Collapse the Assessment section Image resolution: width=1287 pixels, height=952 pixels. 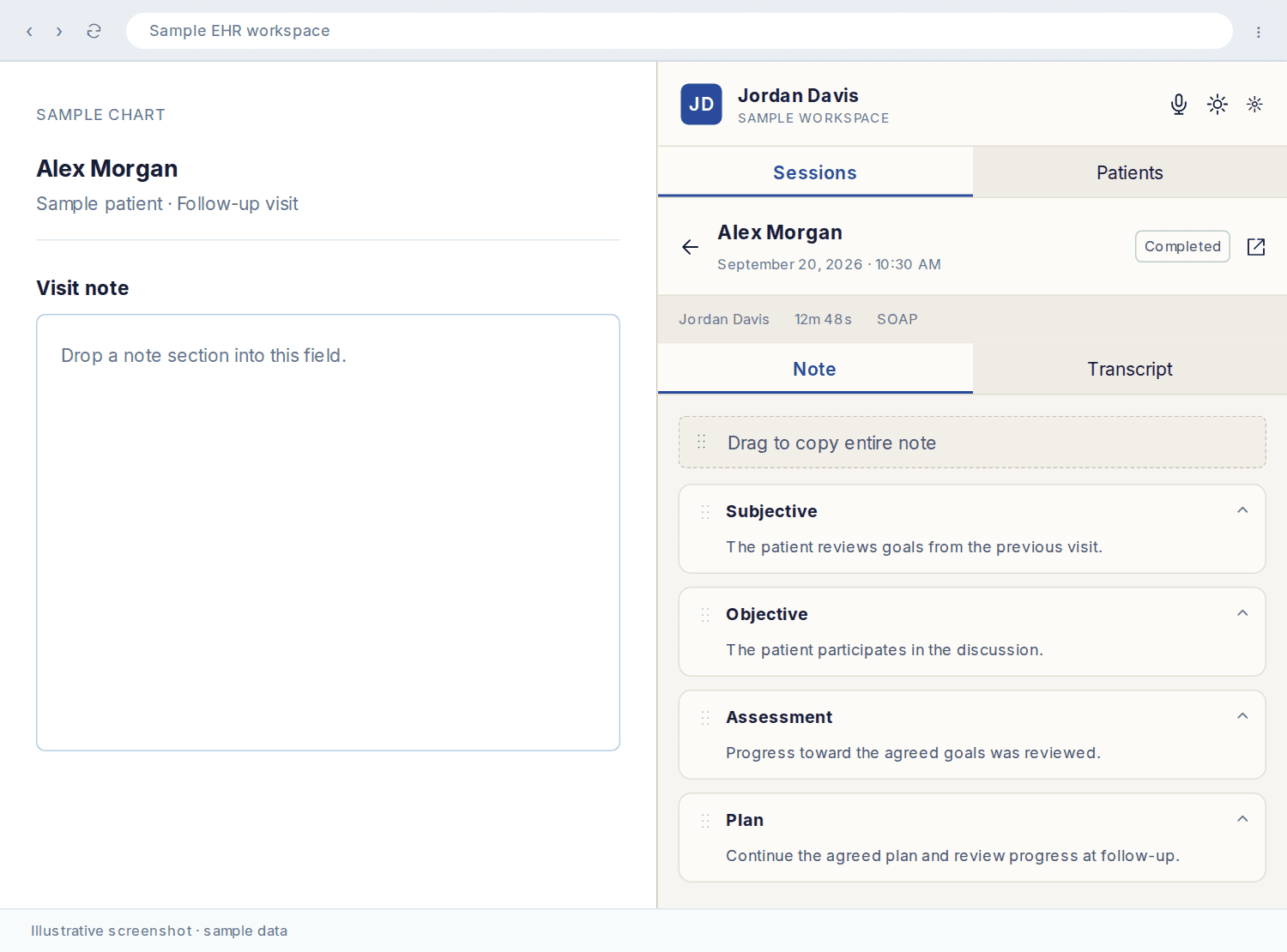pyautogui.click(x=1242, y=716)
